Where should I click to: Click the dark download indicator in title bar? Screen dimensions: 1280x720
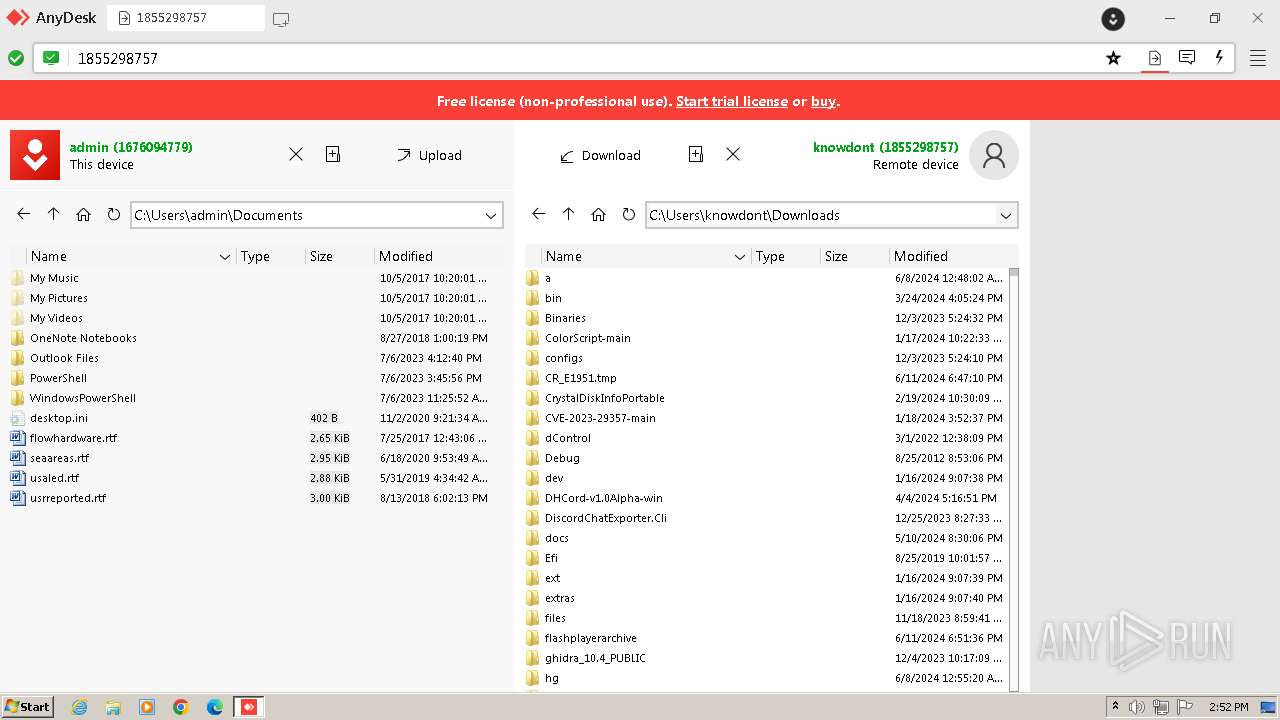tap(1113, 18)
